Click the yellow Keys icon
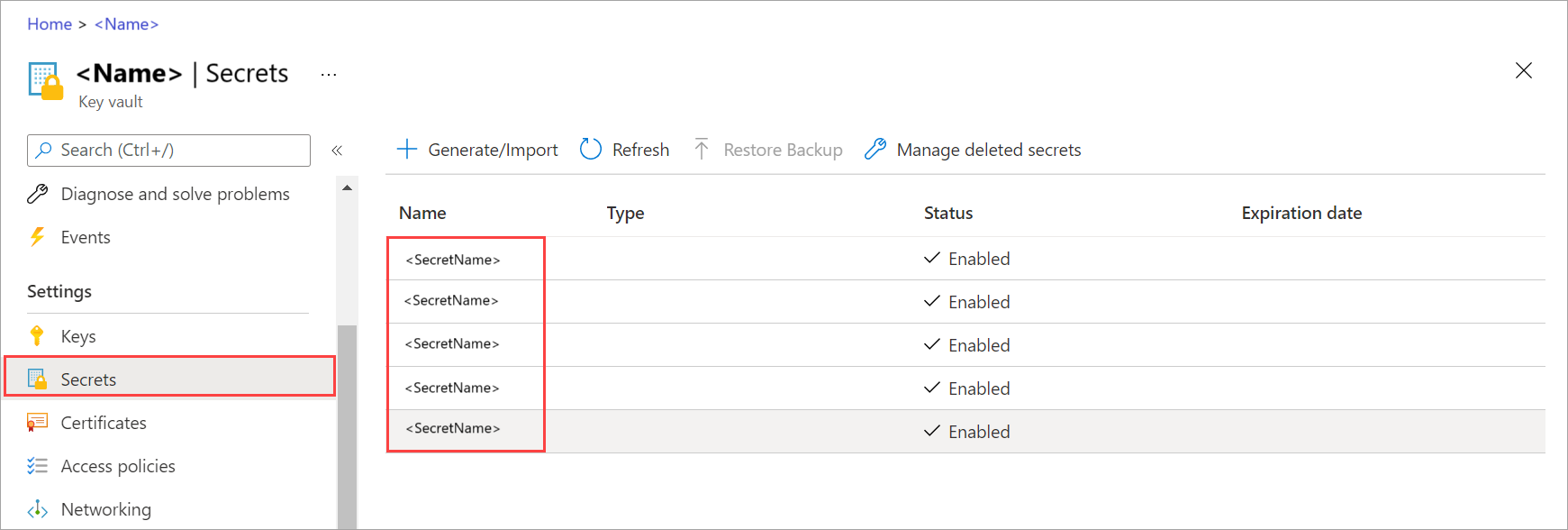 point(37,336)
